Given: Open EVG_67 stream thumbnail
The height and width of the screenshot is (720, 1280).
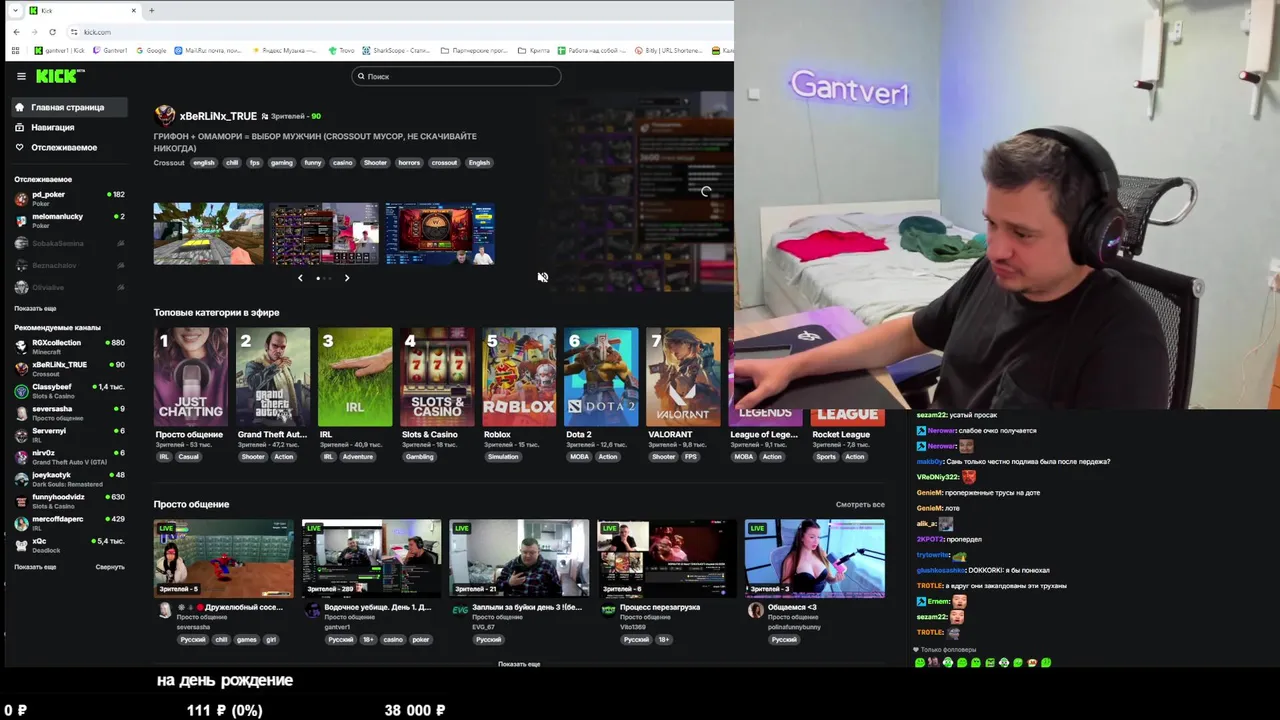Looking at the screenshot, I should (x=519, y=558).
